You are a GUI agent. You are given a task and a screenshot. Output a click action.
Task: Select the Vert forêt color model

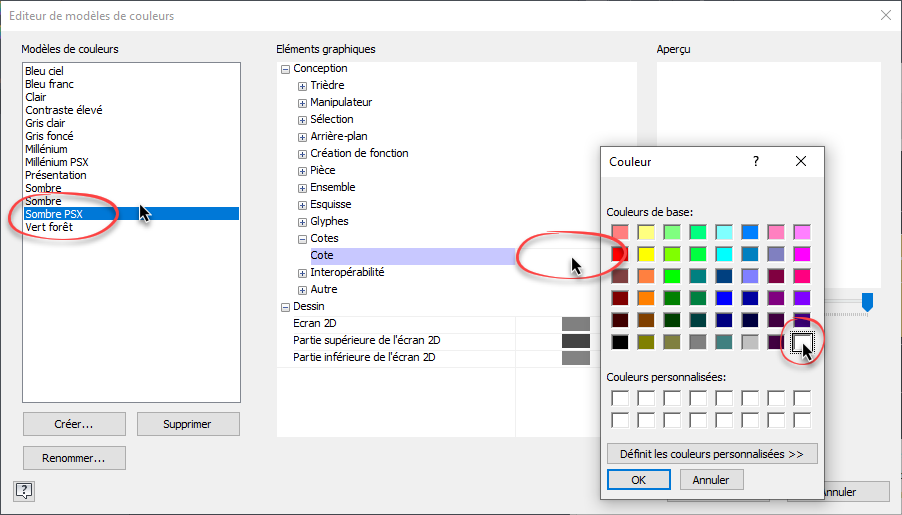click(49, 227)
